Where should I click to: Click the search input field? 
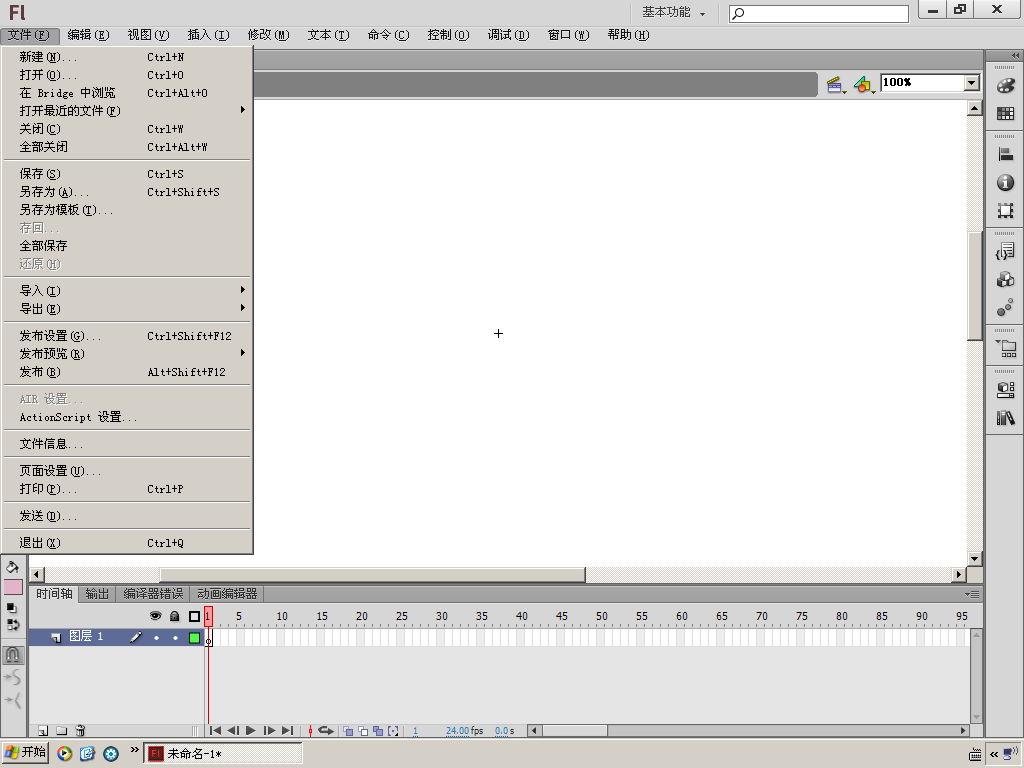(x=819, y=13)
